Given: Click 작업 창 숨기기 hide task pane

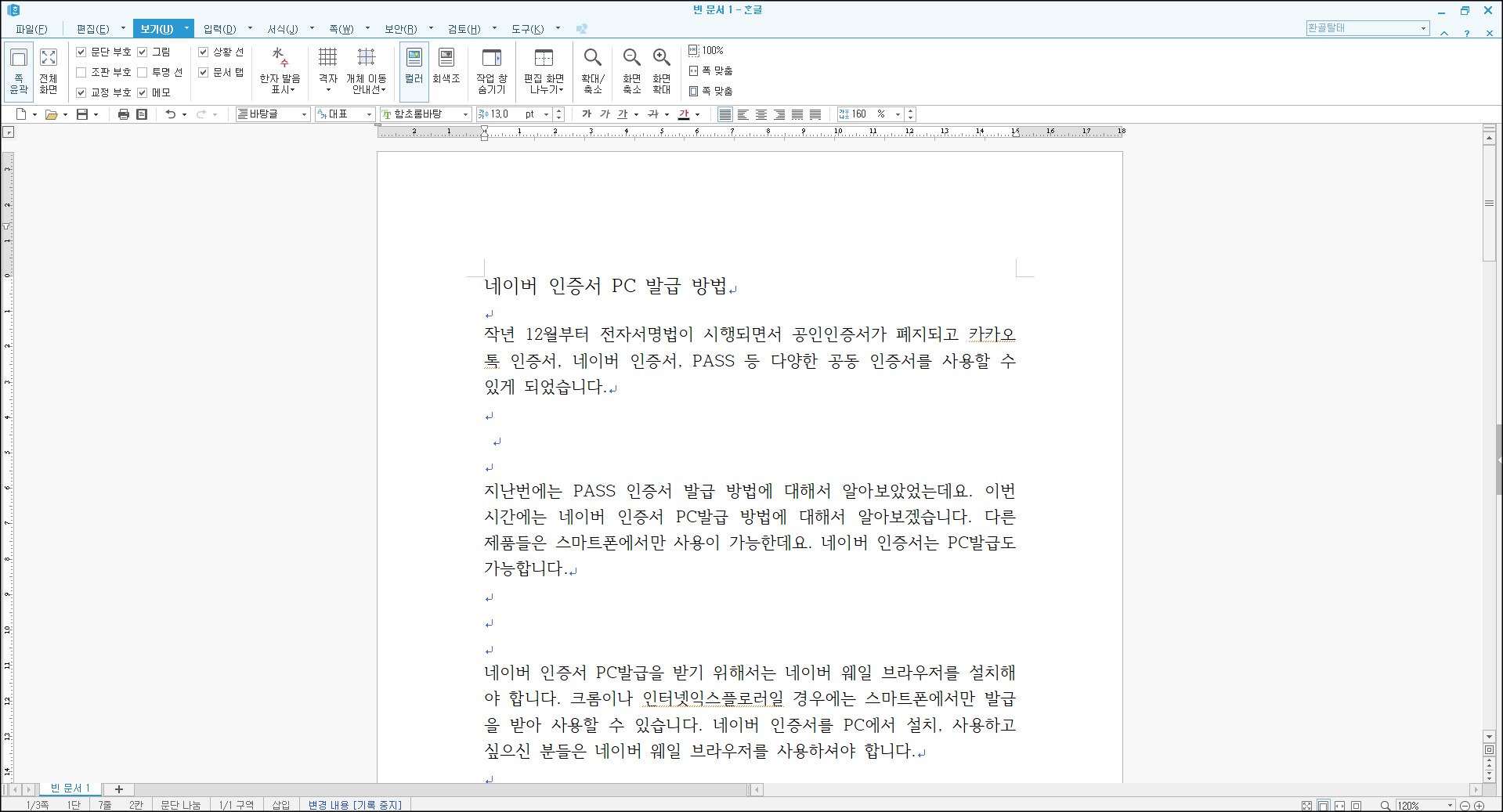Looking at the screenshot, I should [492, 71].
